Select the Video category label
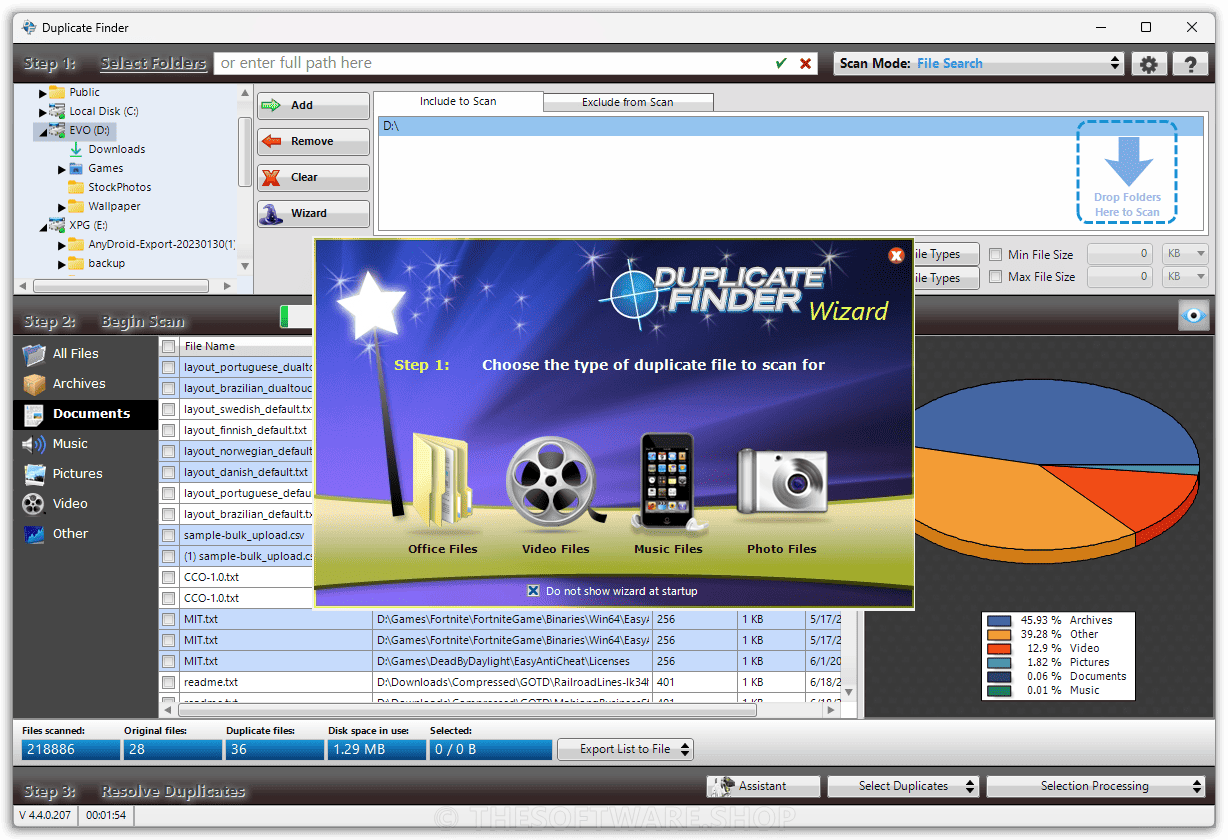 point(70,504)
